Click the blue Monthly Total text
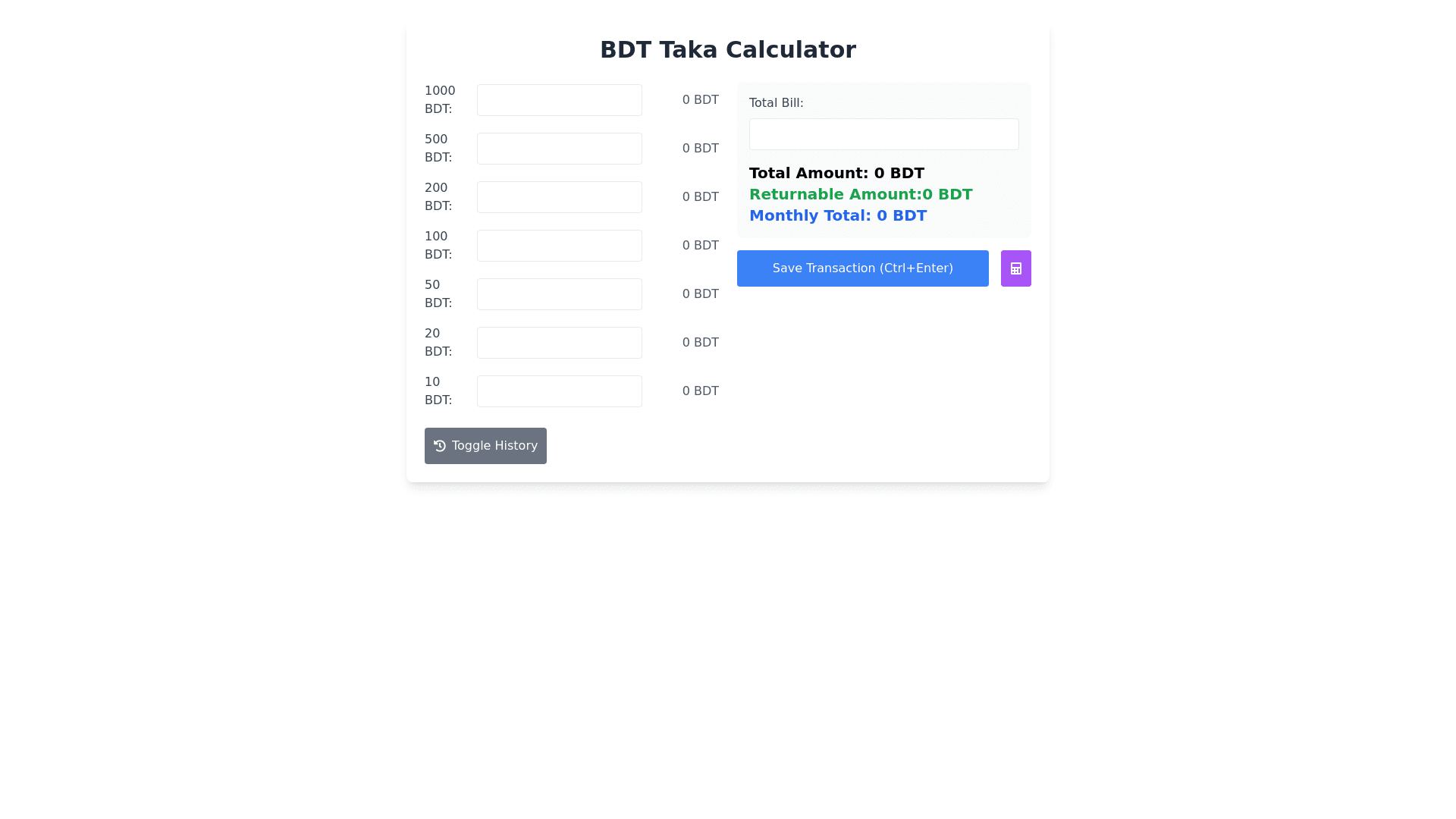Image resolution: width=1456 pixels, height=819 pixels. pyautogui.click(x=837, y=215)
